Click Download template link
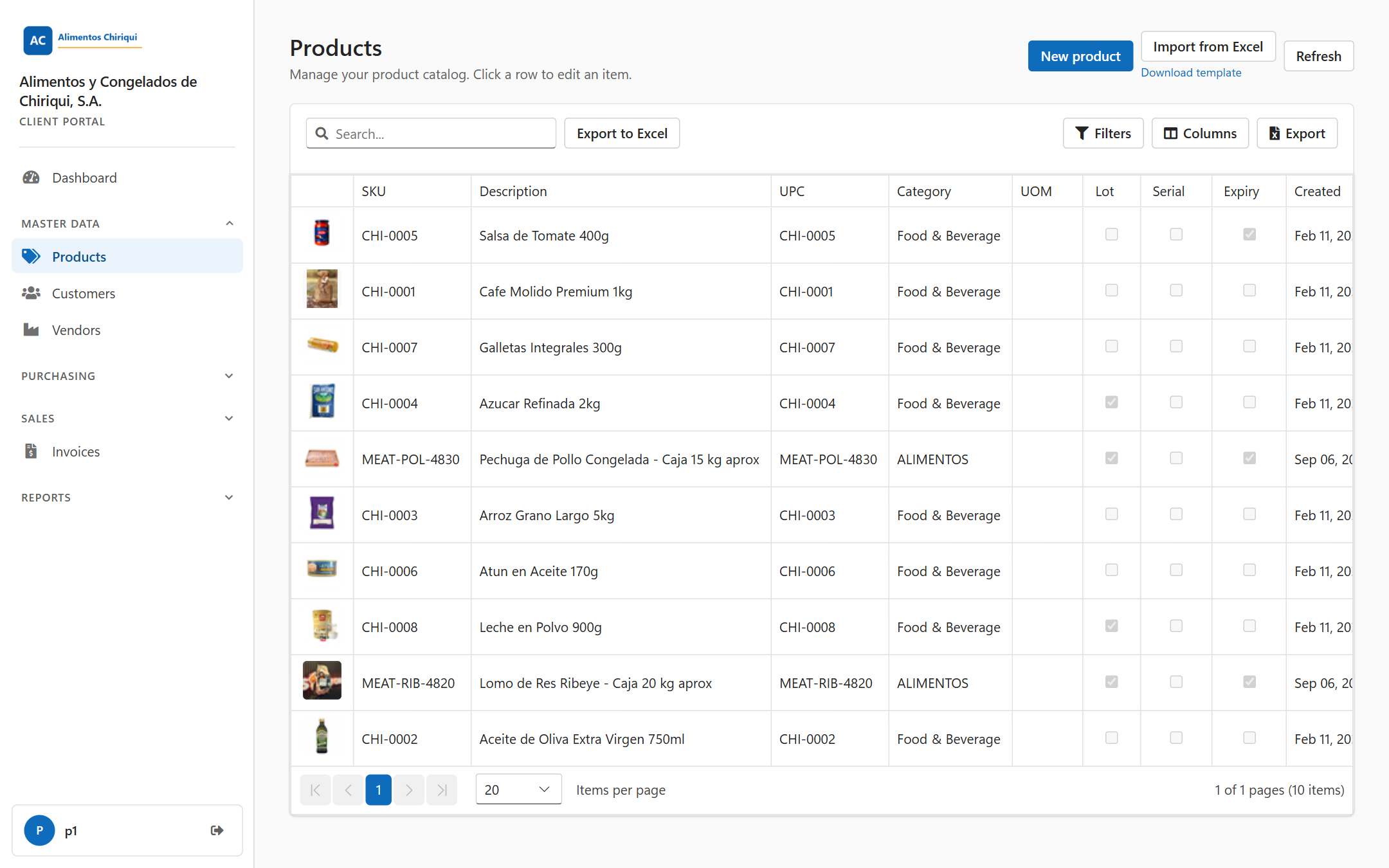This screenshot has height=868, width=1389. (1191, 73)
